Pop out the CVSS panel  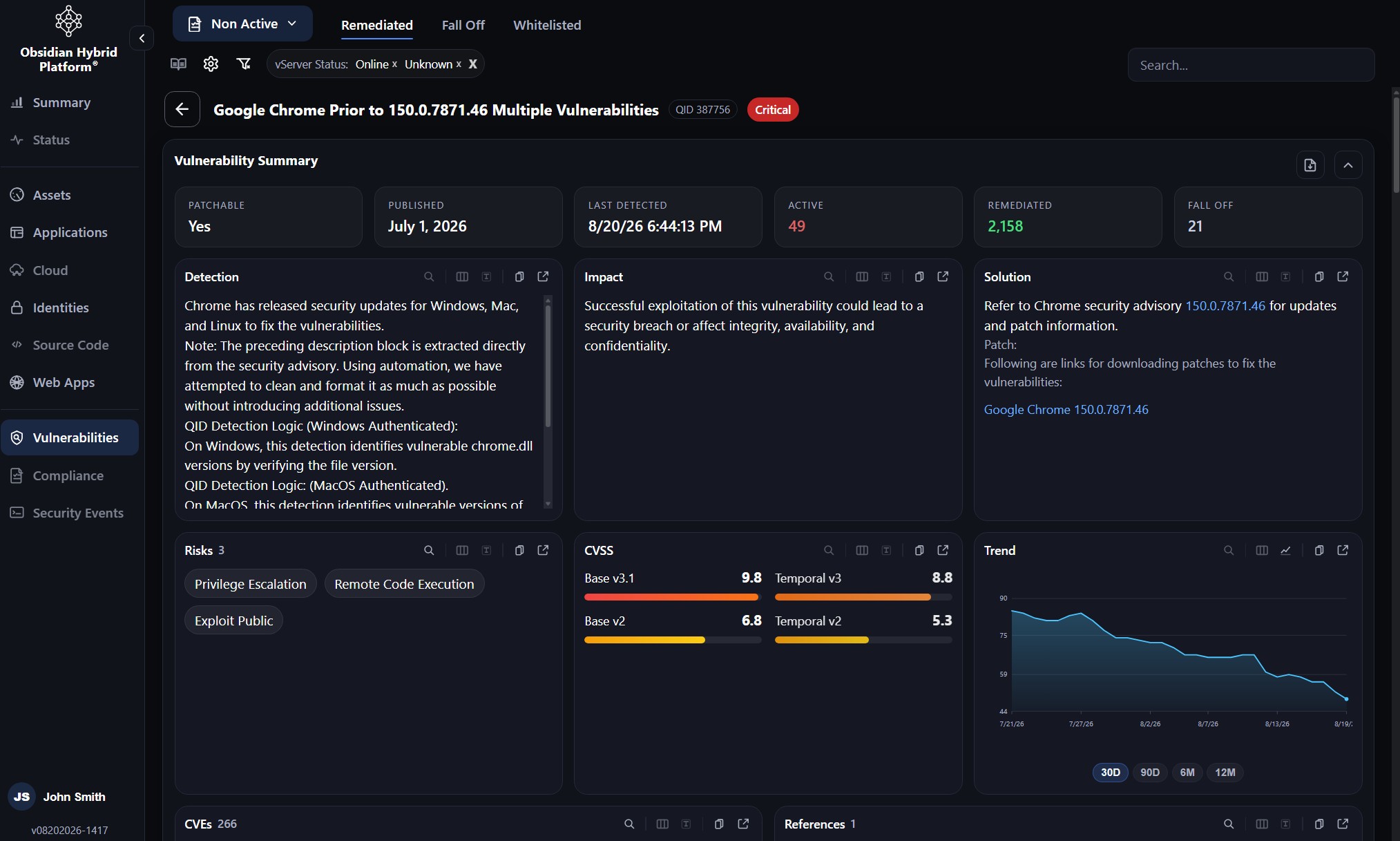(x=943, y=550)
